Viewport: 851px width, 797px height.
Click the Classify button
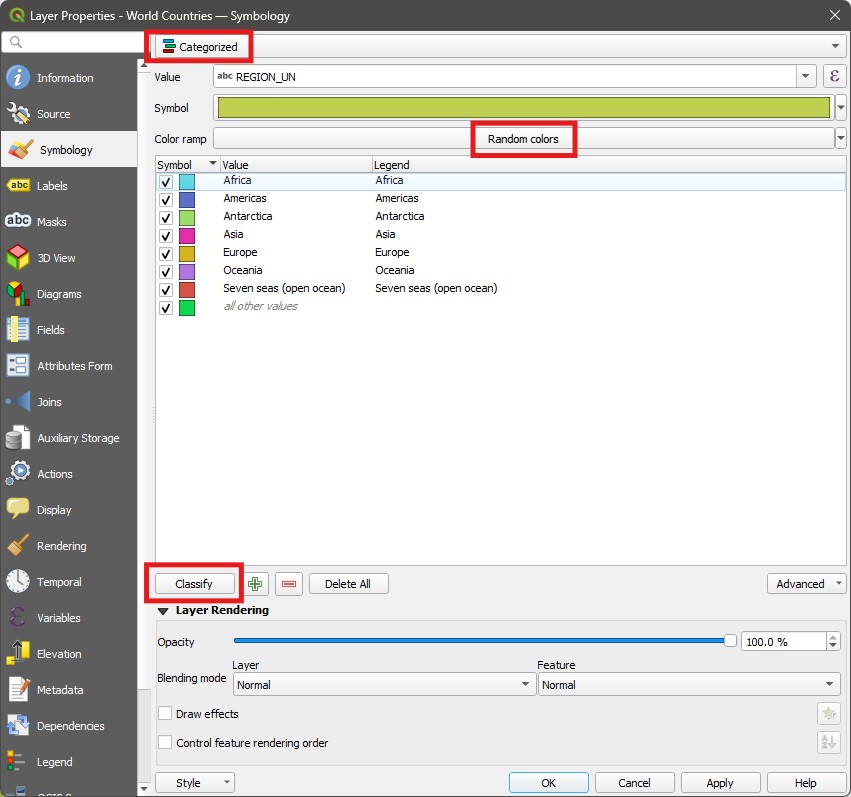coord(194,584)
